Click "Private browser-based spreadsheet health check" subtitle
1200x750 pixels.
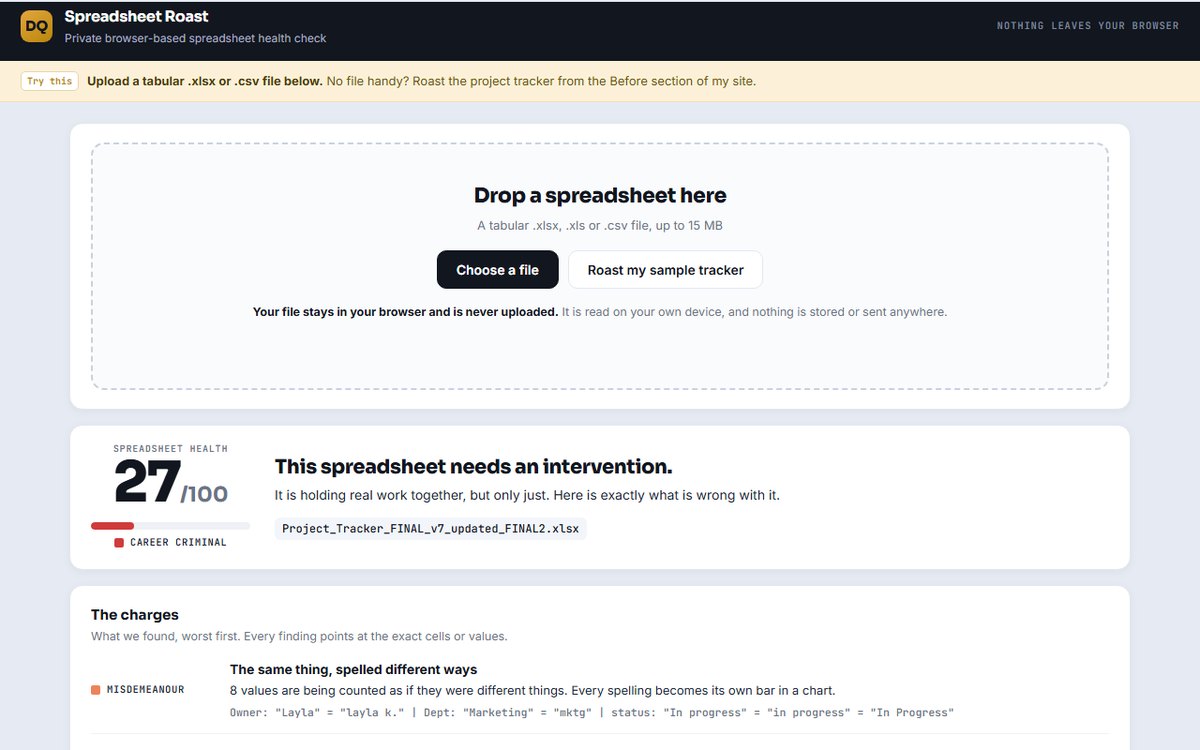point(196,39)
